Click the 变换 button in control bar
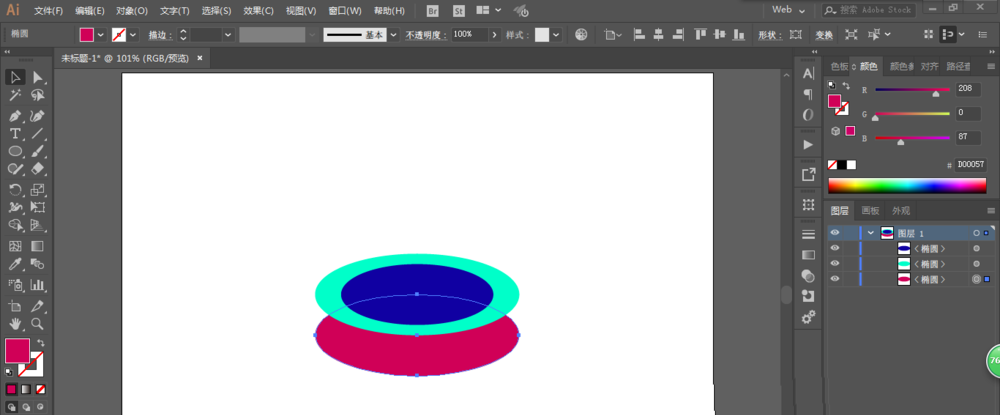The image size is (1000, 415). click(x=824, y=34)
